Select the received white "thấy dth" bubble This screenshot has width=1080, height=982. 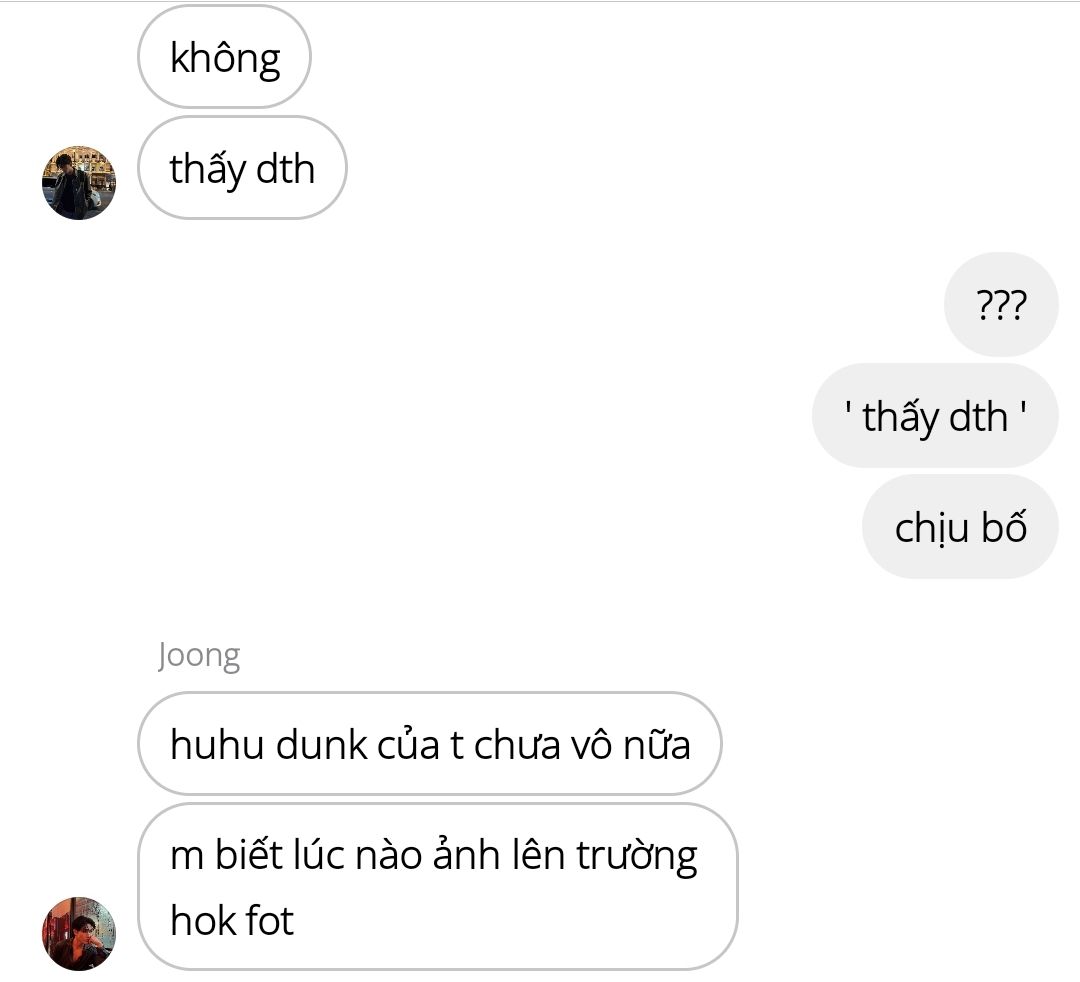pos(242,168)
